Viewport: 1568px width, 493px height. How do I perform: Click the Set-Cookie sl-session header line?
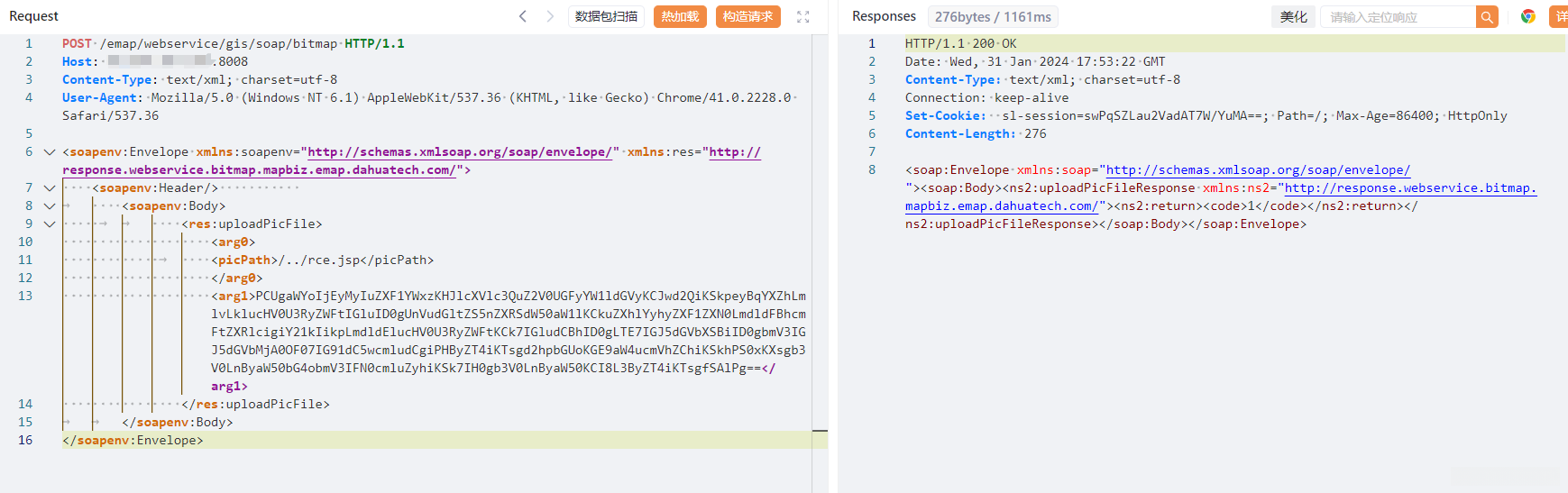(x=1206, y=115)
